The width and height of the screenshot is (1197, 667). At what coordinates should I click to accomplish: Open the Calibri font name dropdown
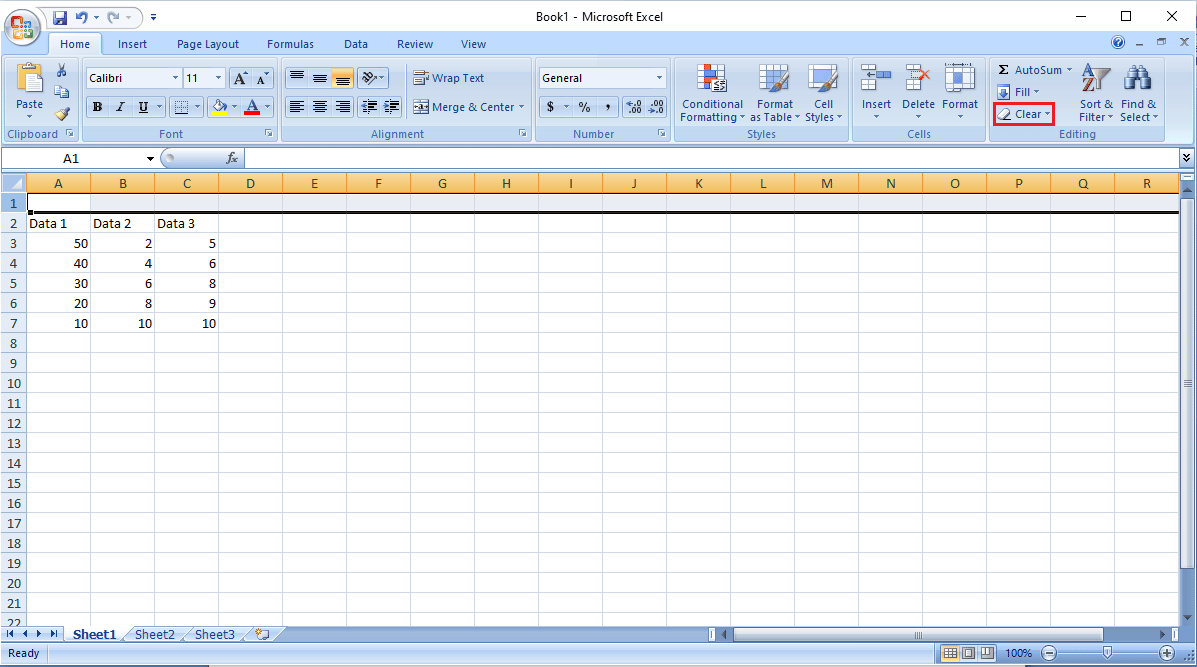(175, 78)
